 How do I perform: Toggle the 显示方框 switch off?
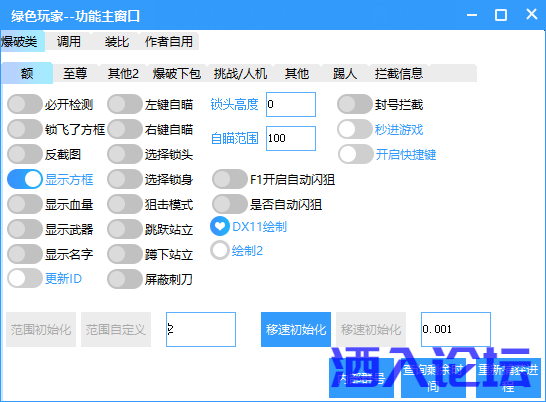tap(25, 179)
